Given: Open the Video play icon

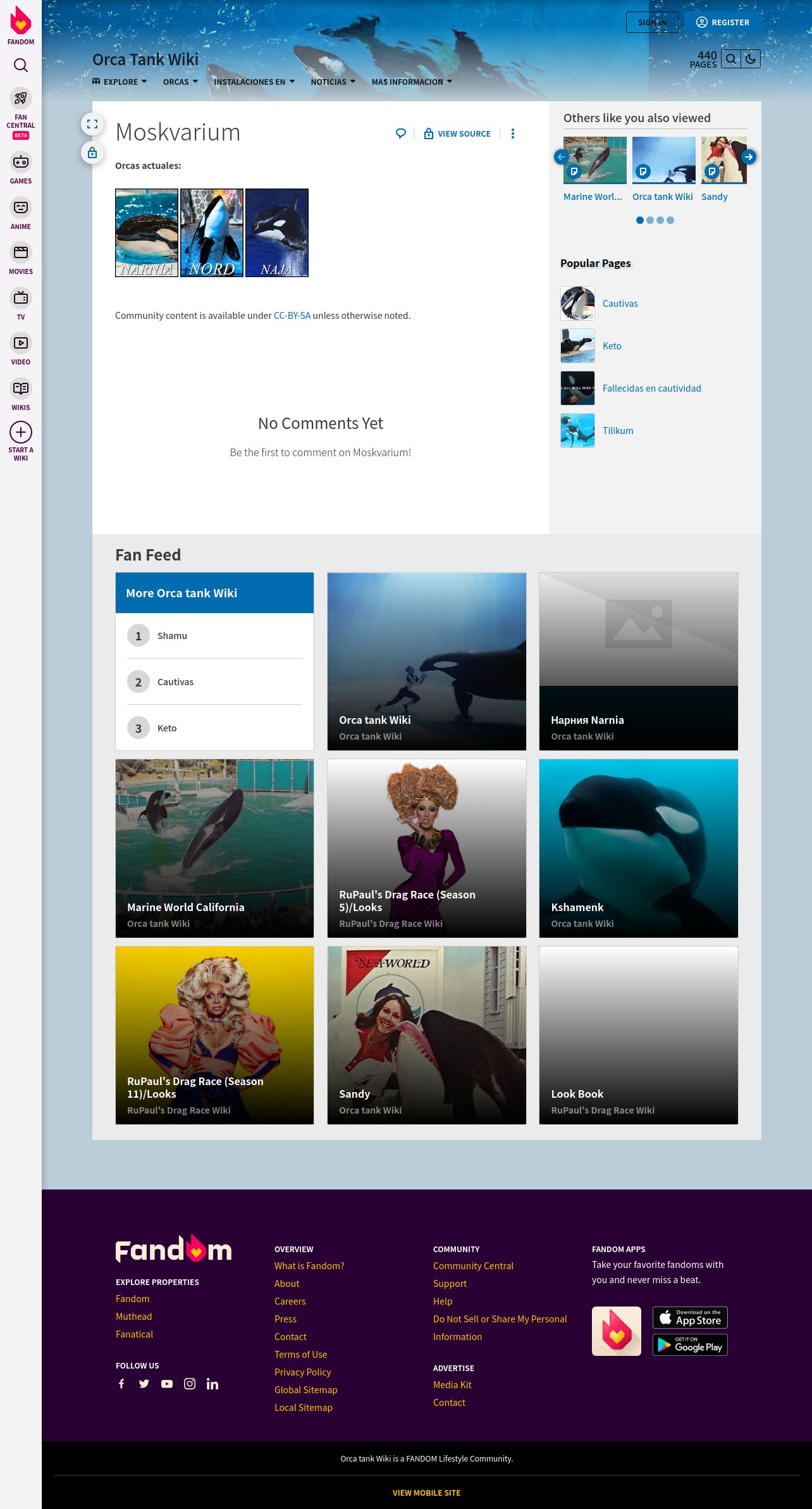Looking at the screenshot, I should (21, 343).
